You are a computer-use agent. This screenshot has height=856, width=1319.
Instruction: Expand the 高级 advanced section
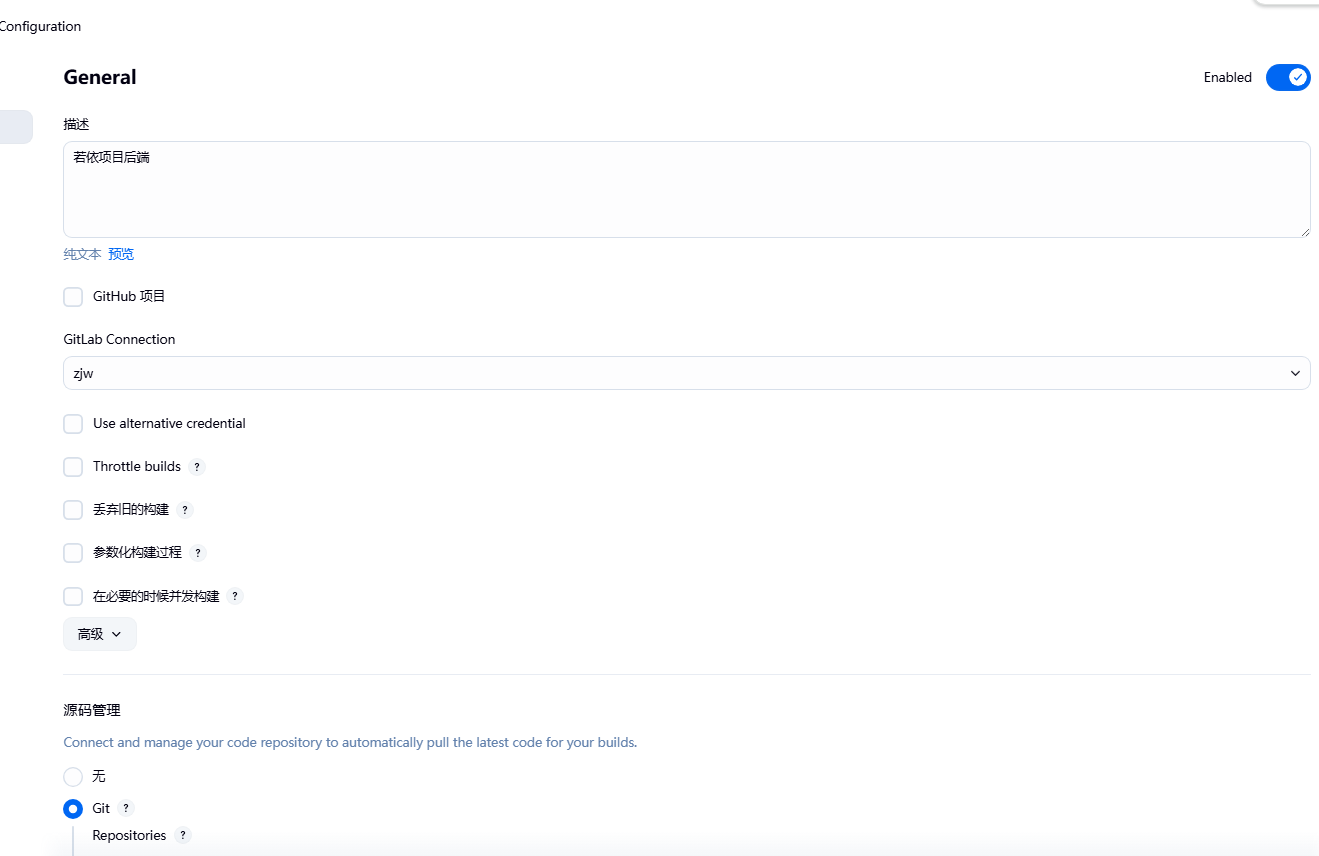[x=99, y=634]
